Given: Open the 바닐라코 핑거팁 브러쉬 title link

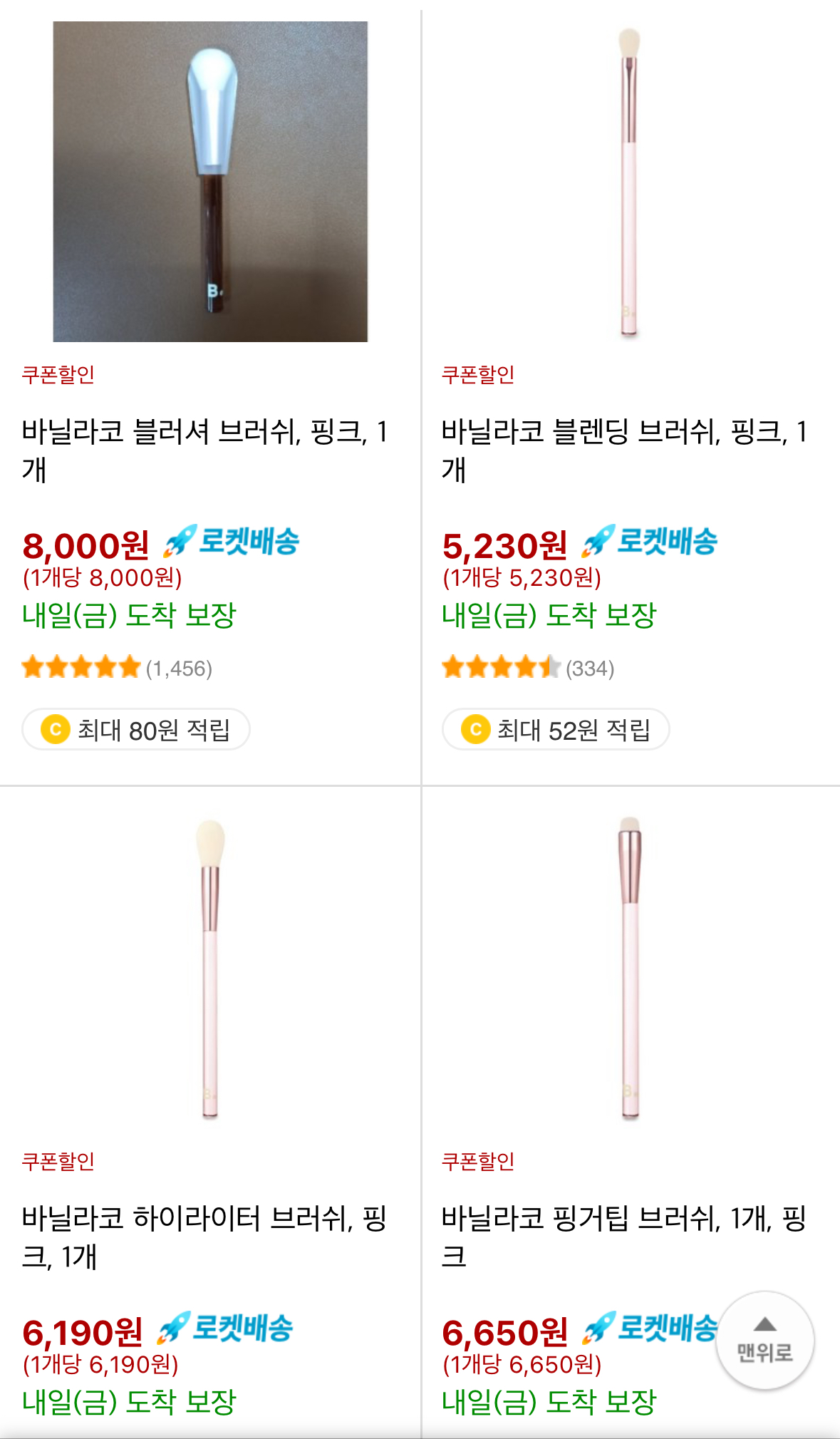Looking at the screenshot, I should tap(624, 1237).
